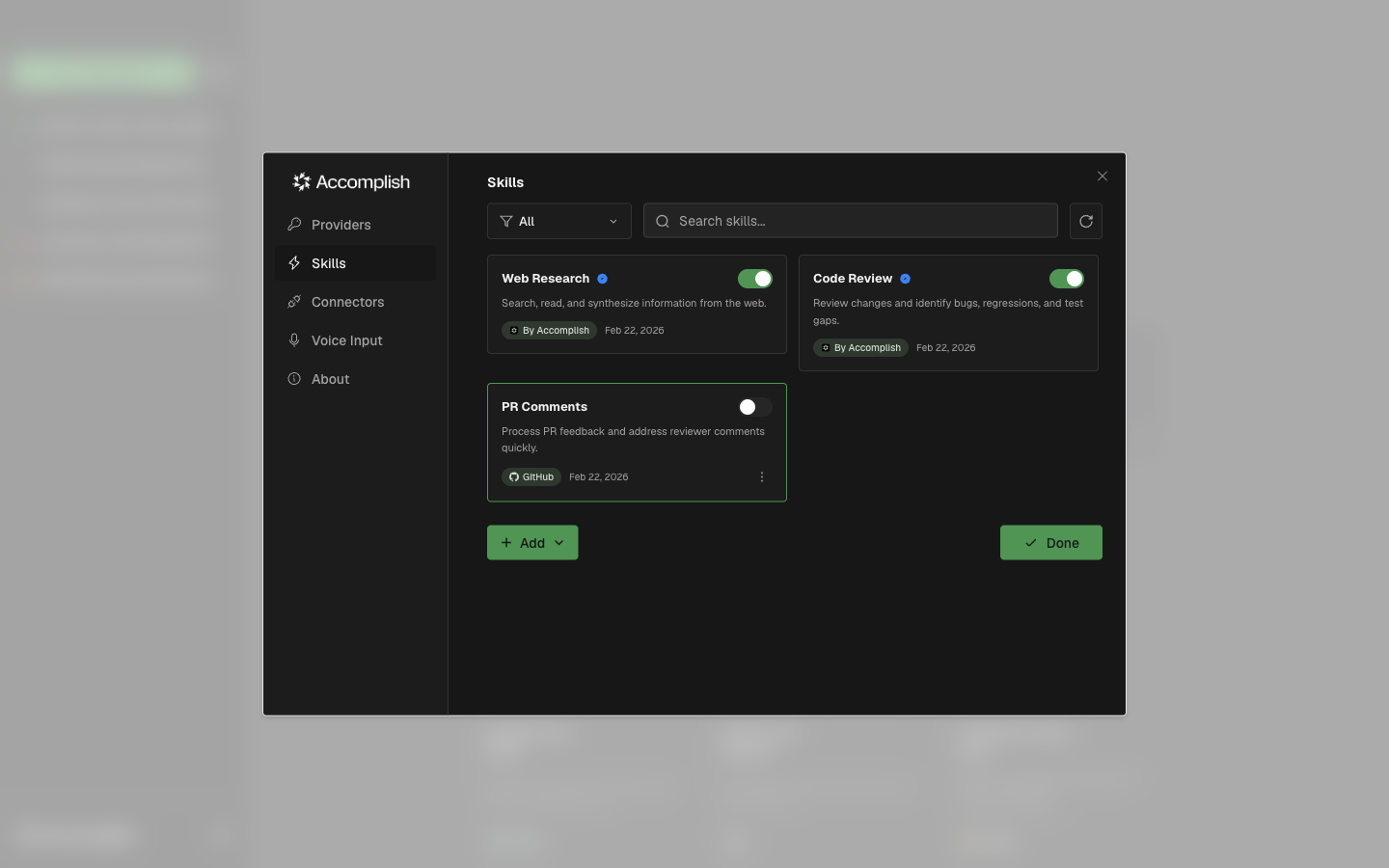Turn off the Code Review skill
Image resolution: width=1389 pixels, height=868 pixels.
pyautogui.click(x=1067, y=278)
